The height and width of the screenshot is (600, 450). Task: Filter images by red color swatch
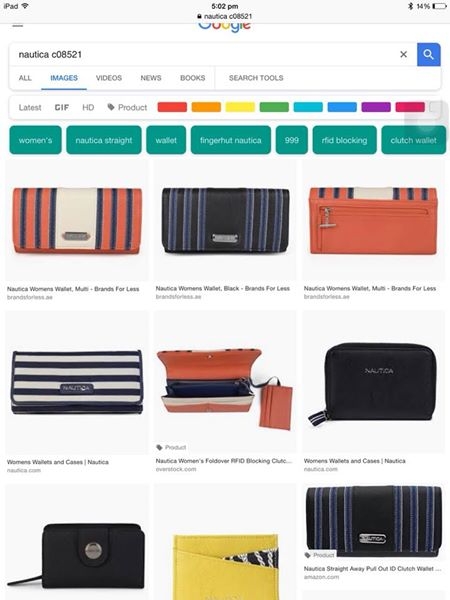click(172, 107)
